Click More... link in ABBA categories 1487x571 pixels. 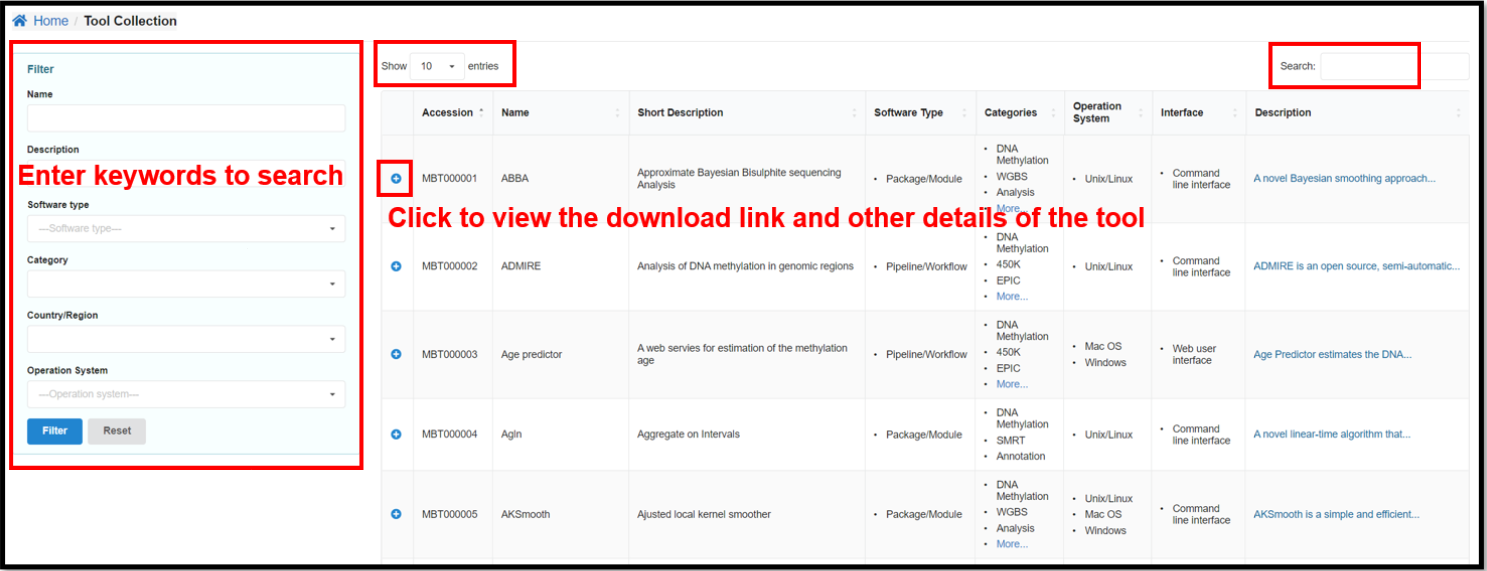(x=1012, y=208)
